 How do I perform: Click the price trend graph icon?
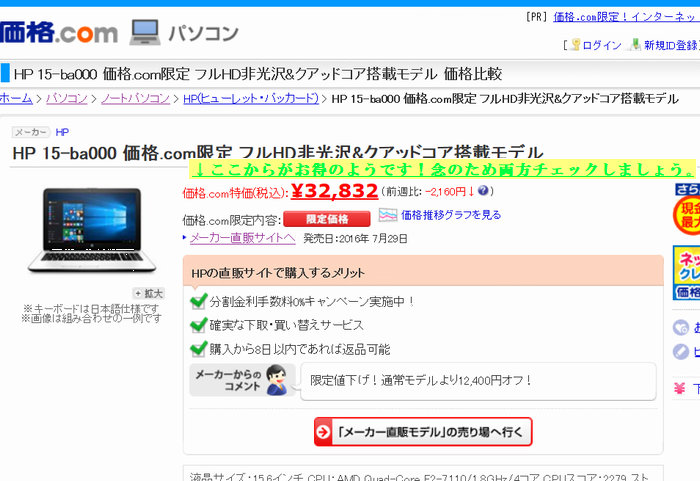388,215
